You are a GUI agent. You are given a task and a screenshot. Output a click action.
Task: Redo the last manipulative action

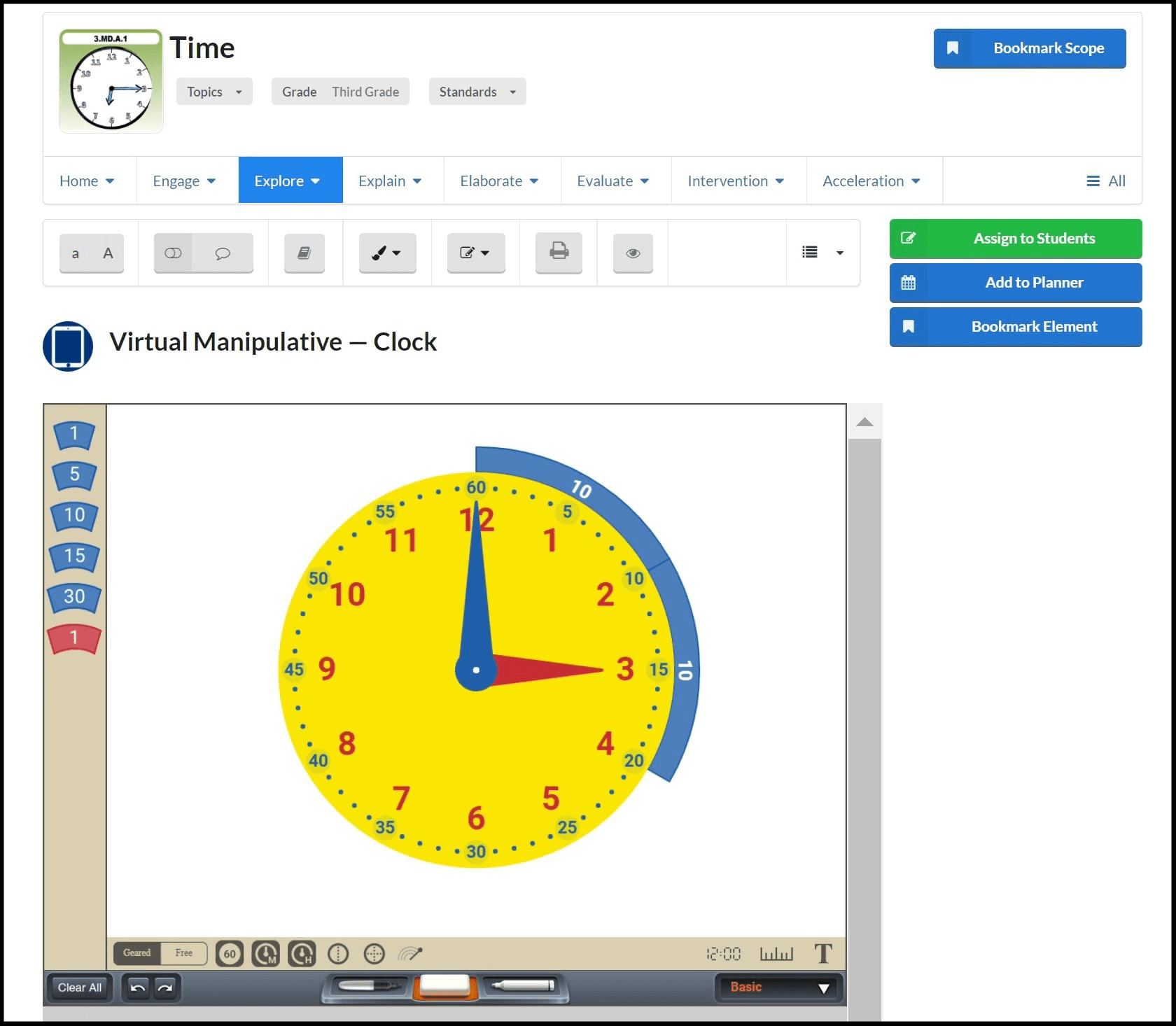pyautogui.click(x=165, y=988)
